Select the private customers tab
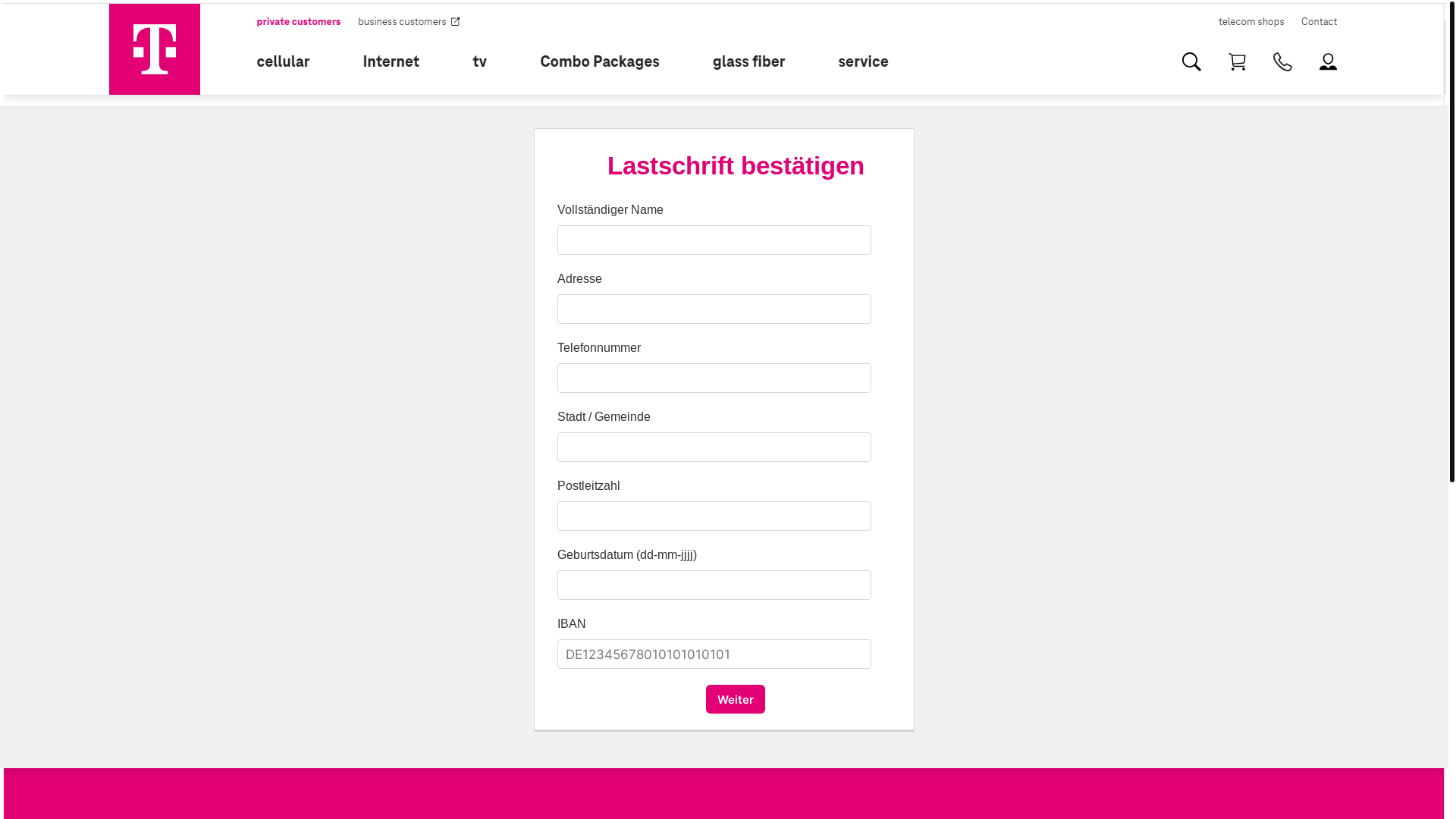The height and width of the screenshot is (819, 1456). (298, 22)
